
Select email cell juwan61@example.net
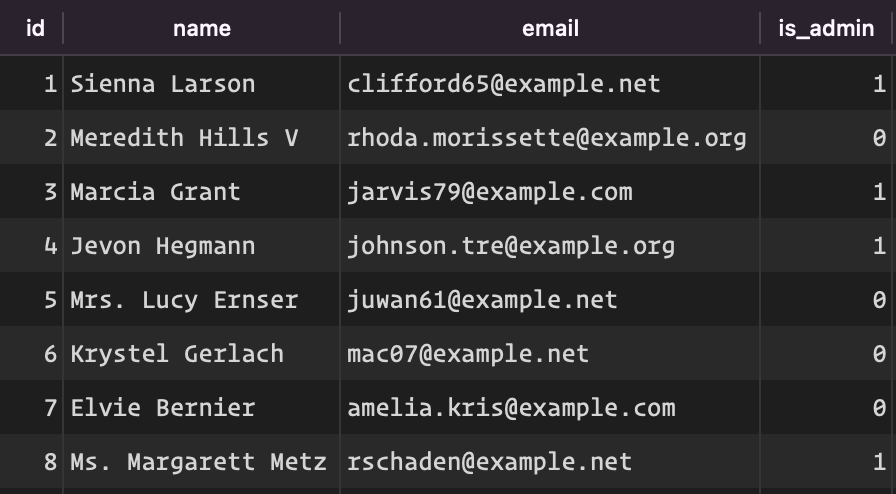(x=550, y=299)
